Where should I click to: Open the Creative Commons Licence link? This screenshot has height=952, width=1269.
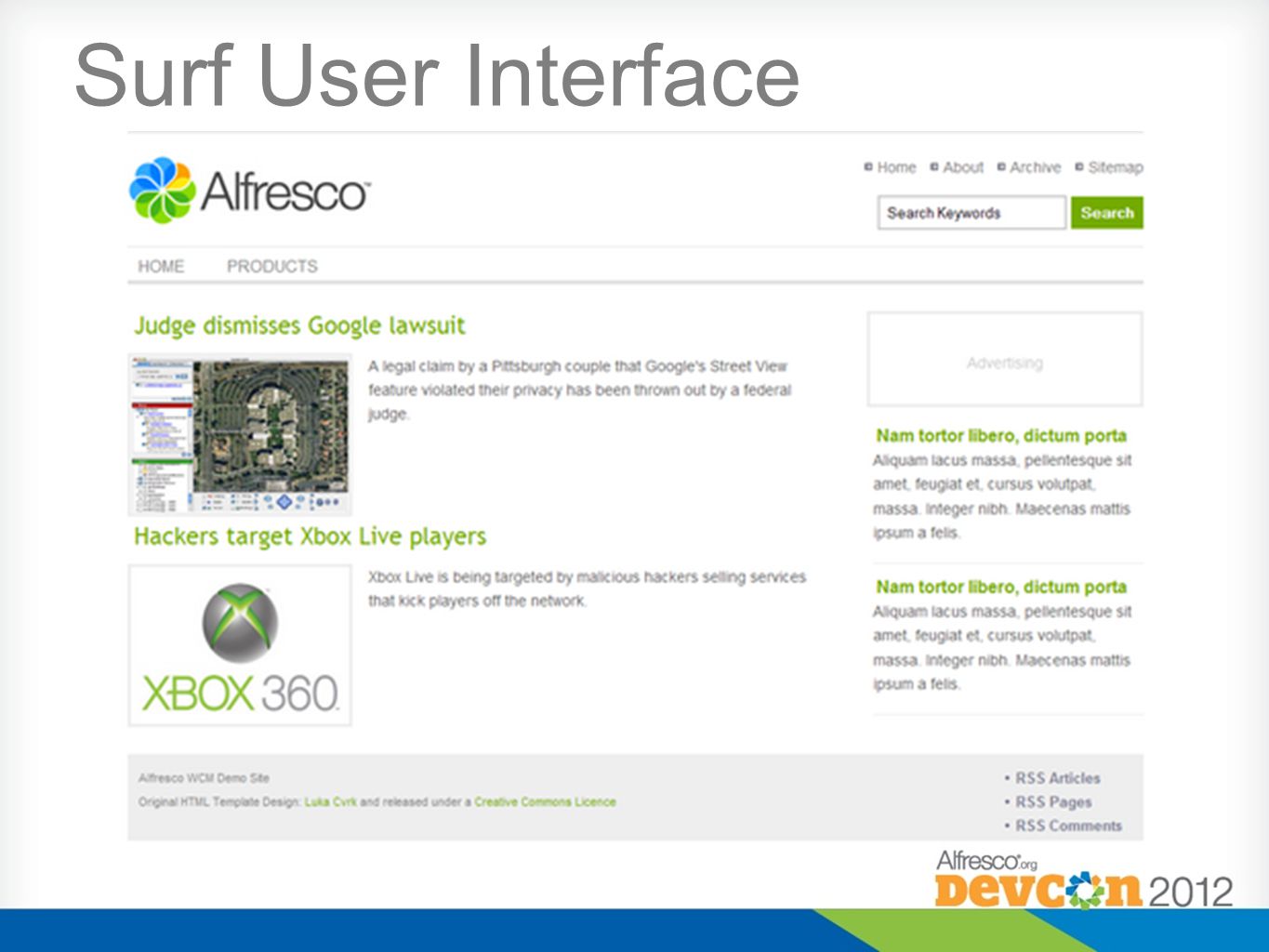click(x=545, y=801)
